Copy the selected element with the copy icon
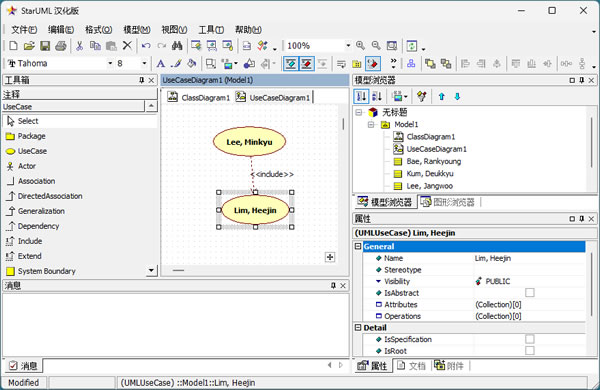Screen dimensions: 600x390 tap(95, 46)
